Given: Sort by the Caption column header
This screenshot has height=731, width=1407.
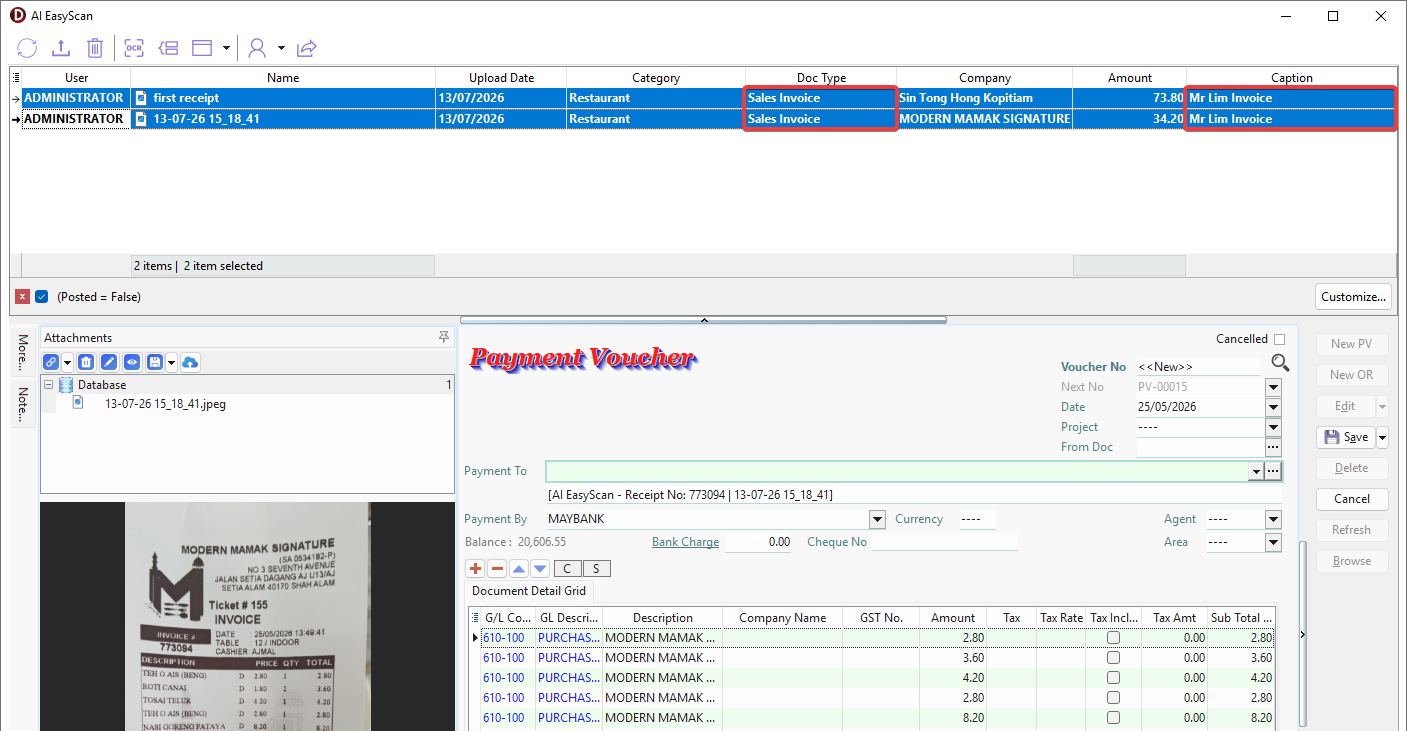Looking at the screenshot, I should tap(1291, 77).
